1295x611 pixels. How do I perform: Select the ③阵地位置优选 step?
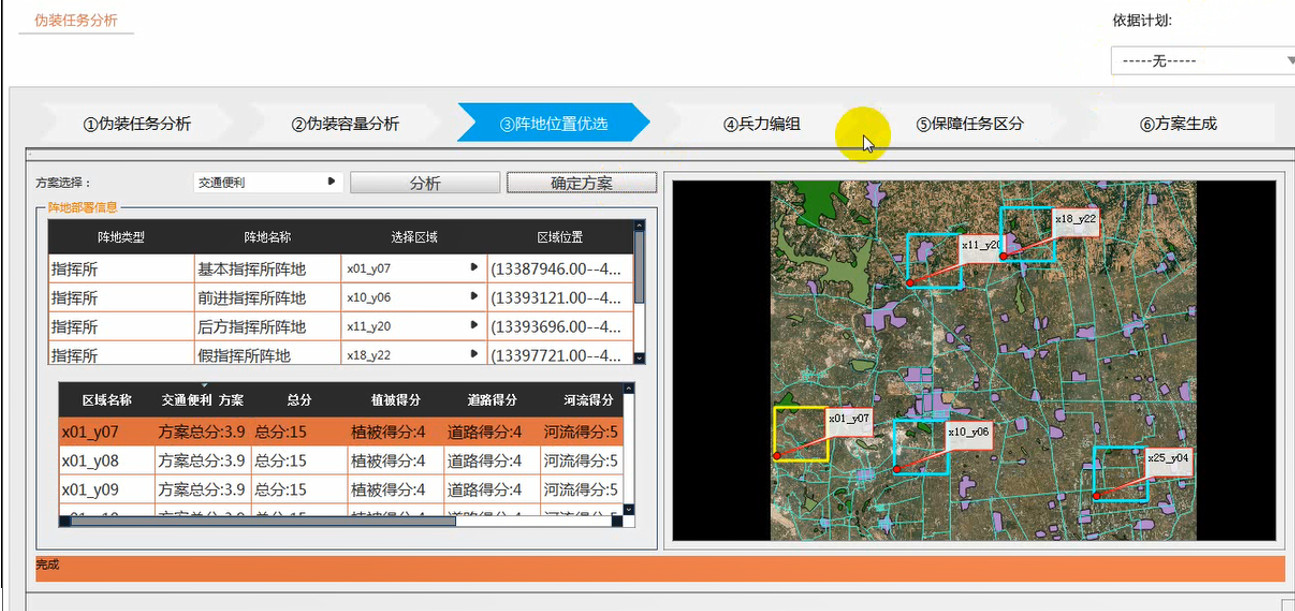pyautogui.click(x=553, y=124)
